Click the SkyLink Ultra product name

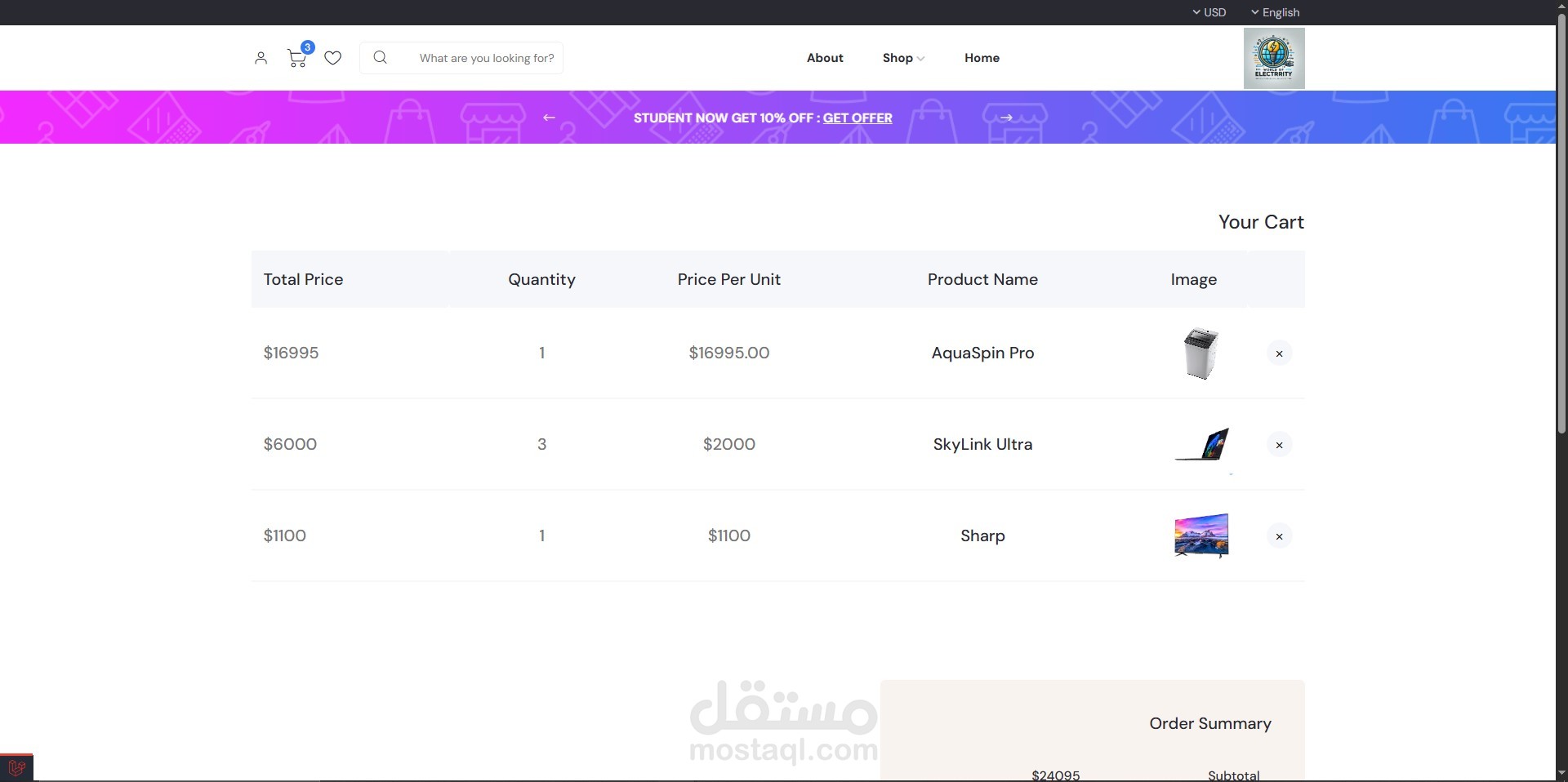pos(982,444)
